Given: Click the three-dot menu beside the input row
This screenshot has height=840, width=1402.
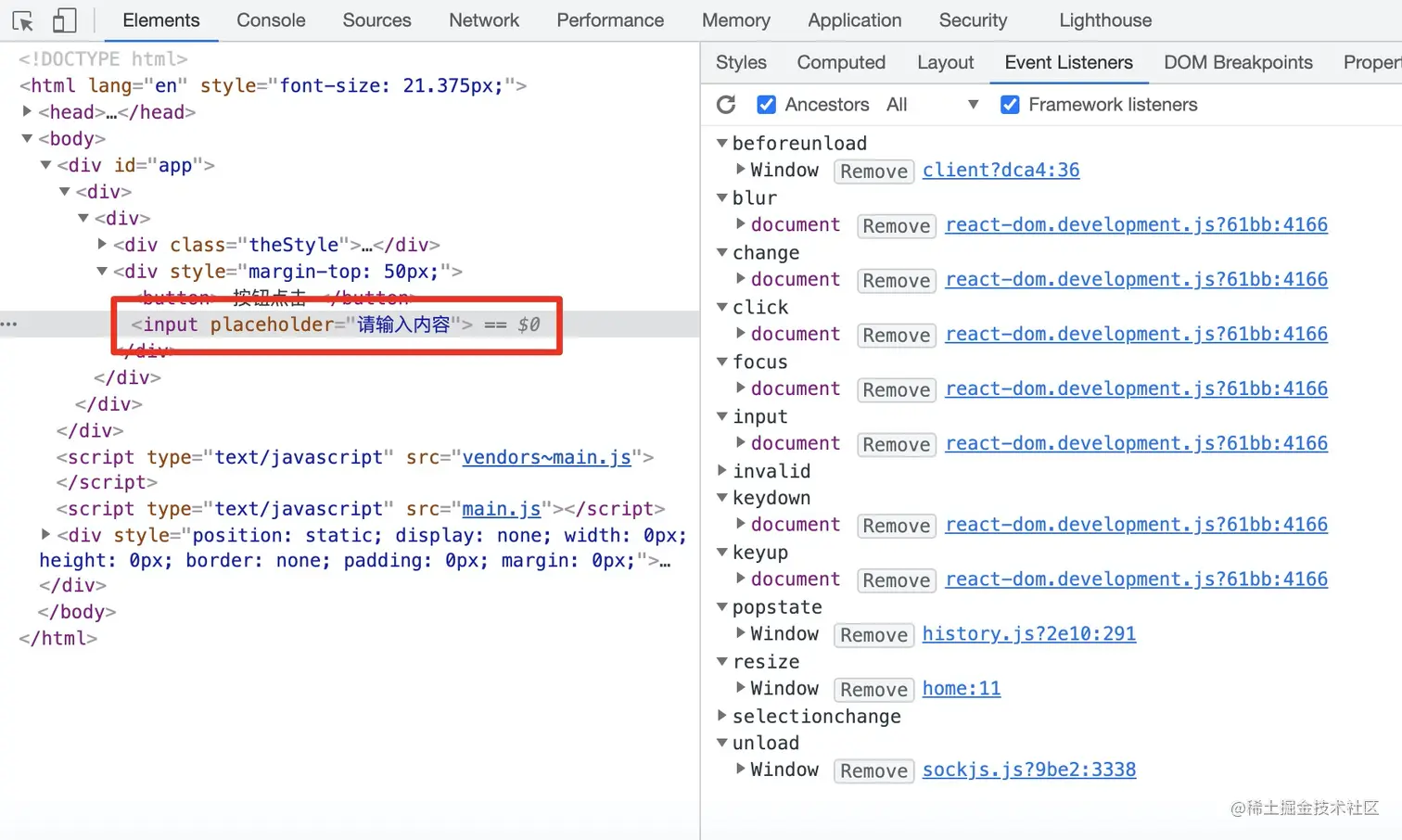Looking at the screenshot, I should (x=9, y=324).
